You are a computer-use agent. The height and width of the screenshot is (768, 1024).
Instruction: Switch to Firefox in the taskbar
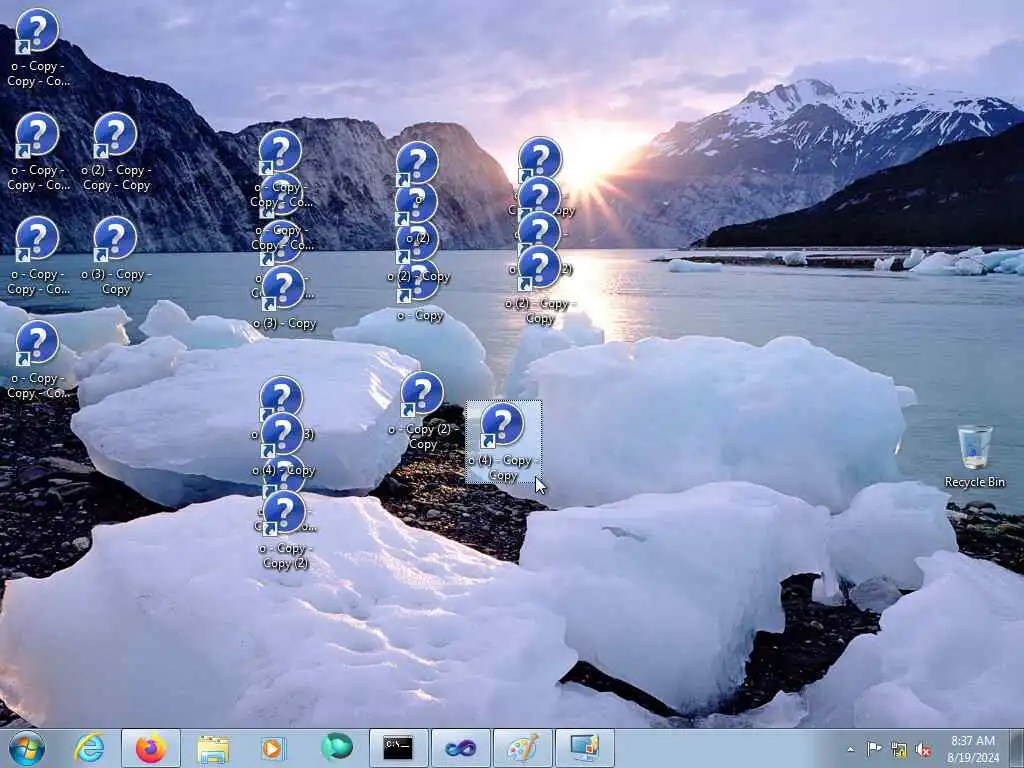click(151, 748)
